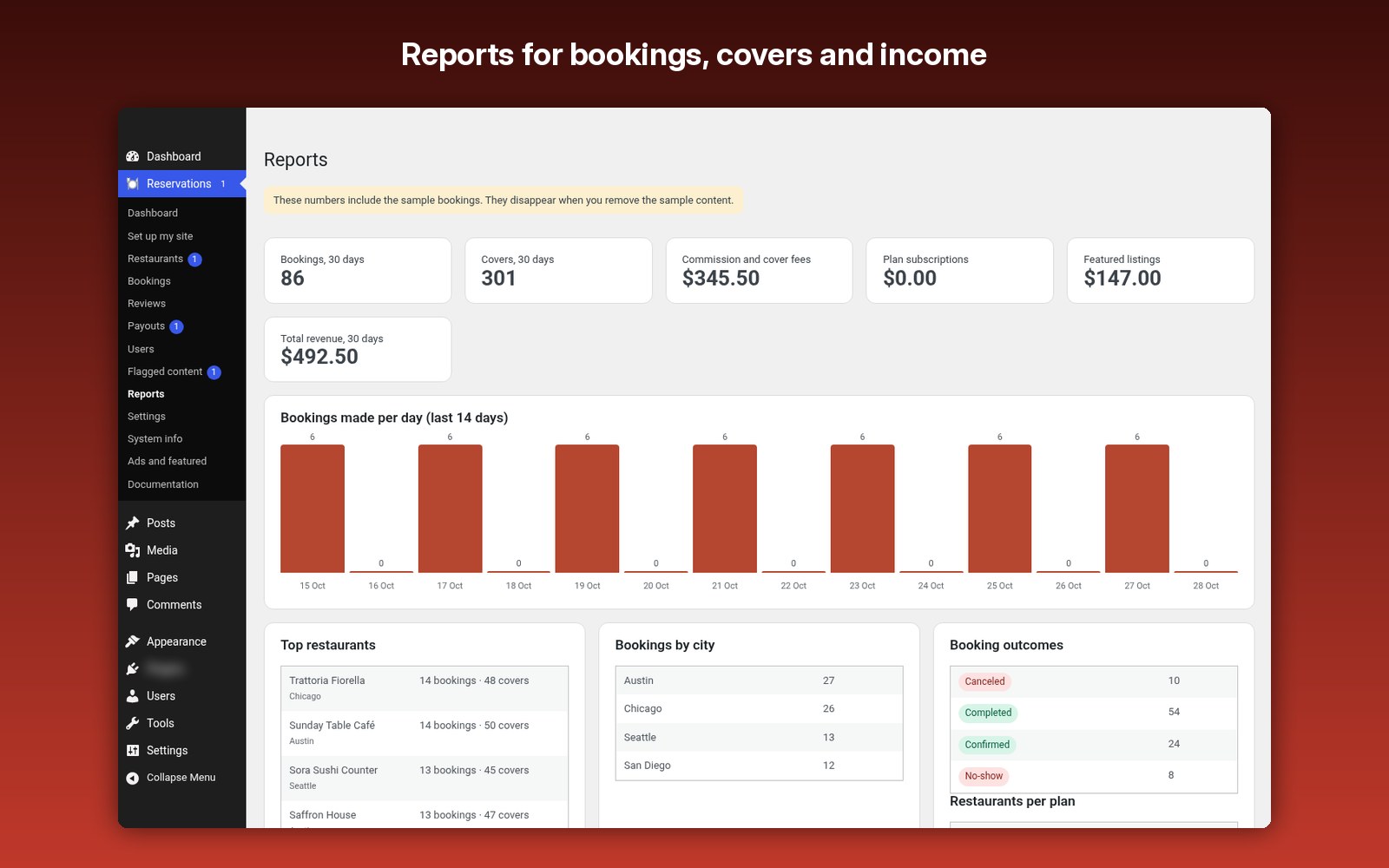Open Users under Reservations submenu

141,349
